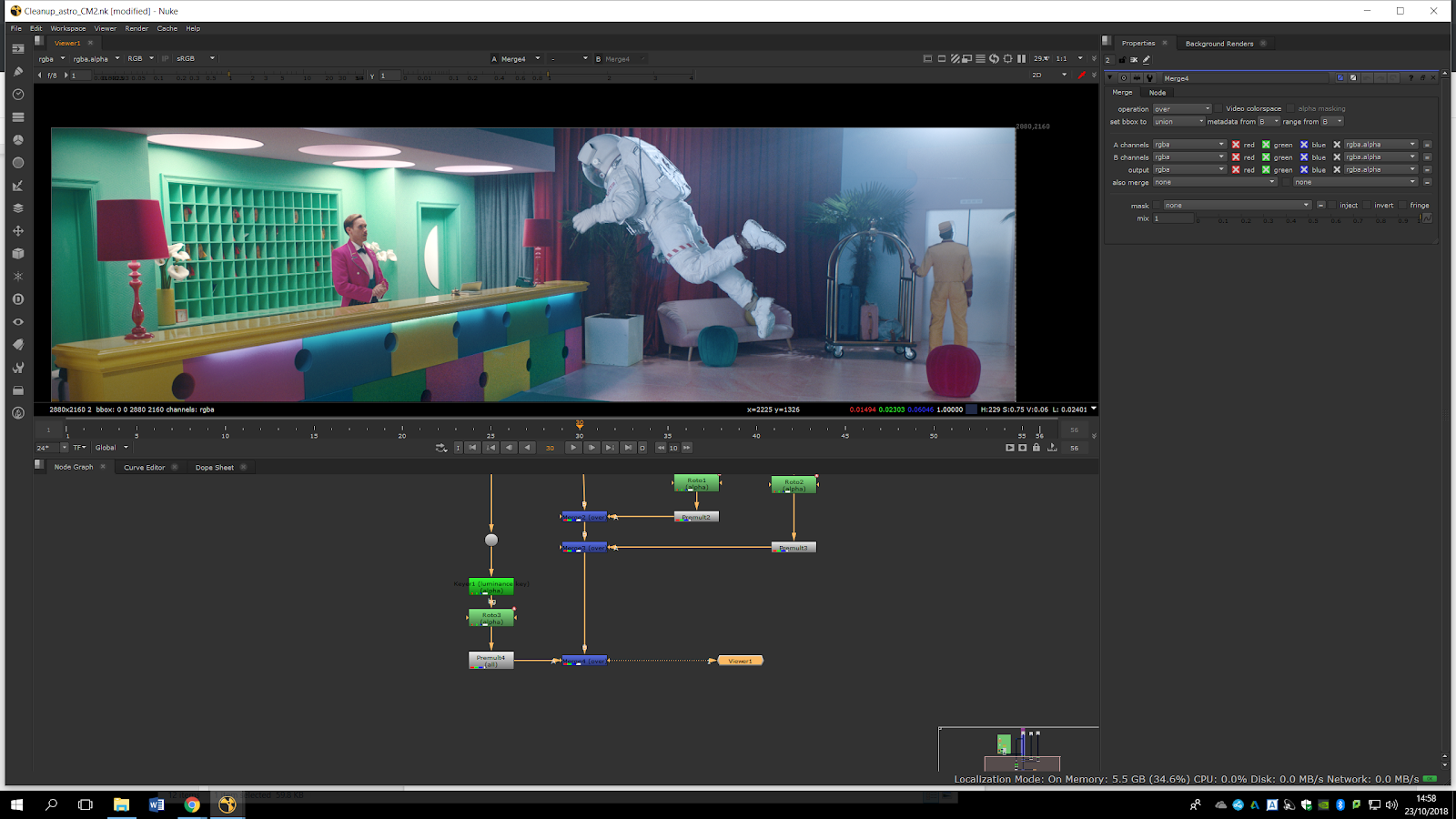The image size is (1456, 819).
Task: Expand the set bbox to union dropdown
Action: click(x=1178, y=122)
